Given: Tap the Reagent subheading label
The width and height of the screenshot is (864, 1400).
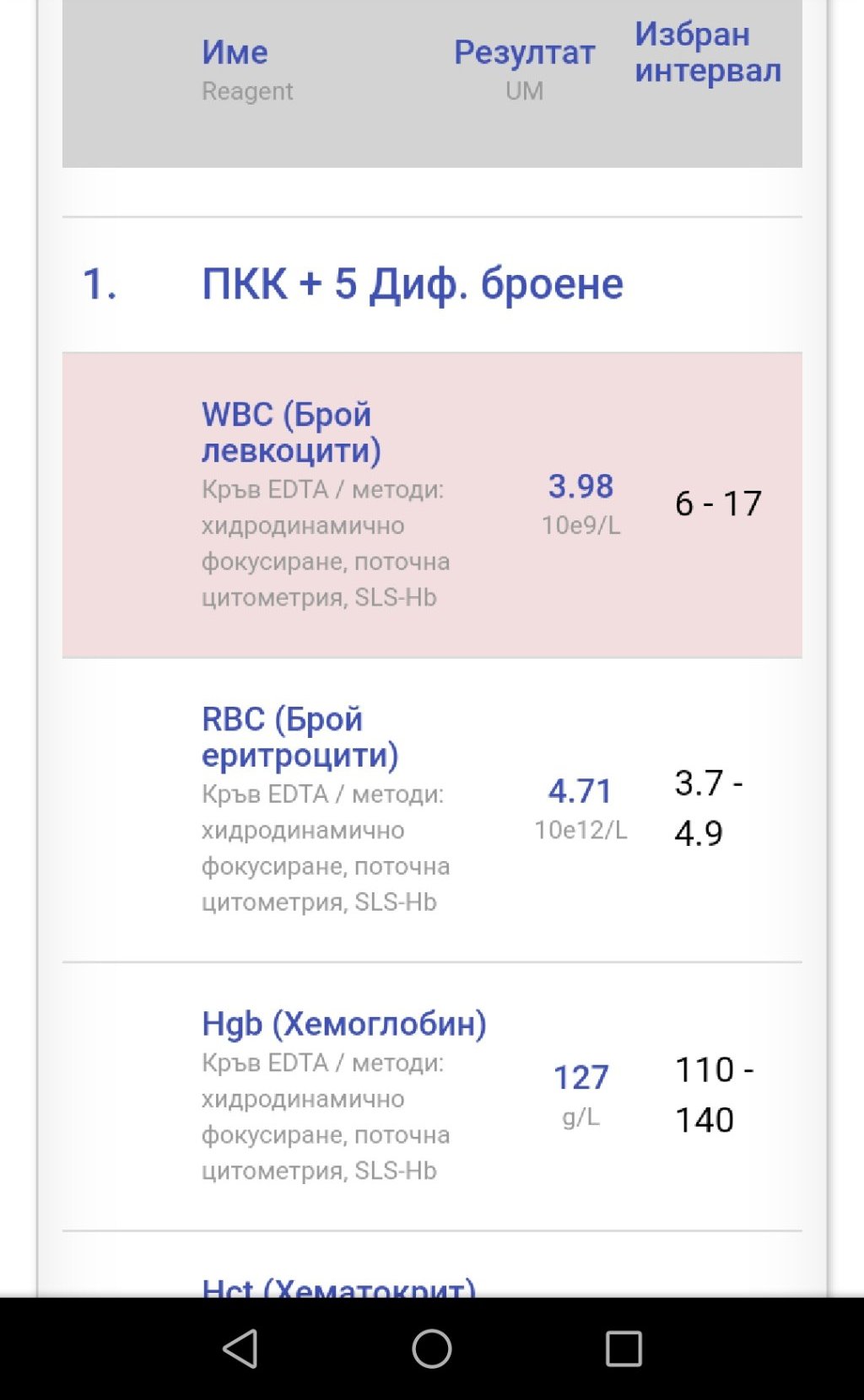Looking at the screenshot, I should (247, 91).
